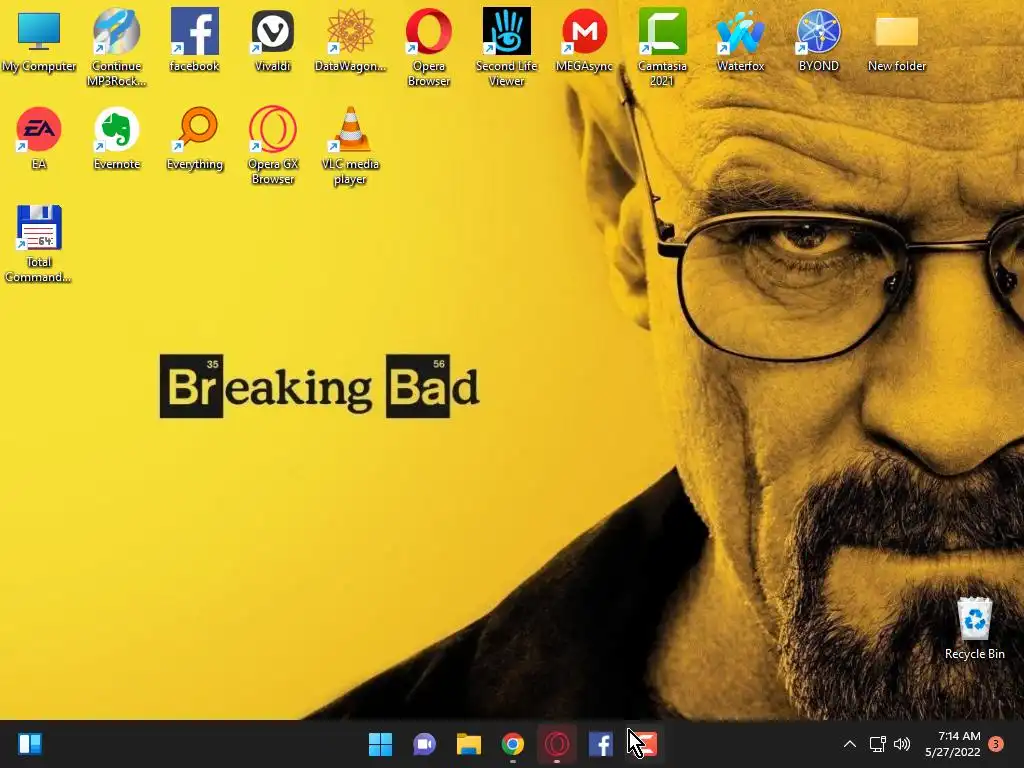The height and width of the screenshot is (768, 1024).
Task: Open the My Computer desktop icon
Action: (39, 41)
